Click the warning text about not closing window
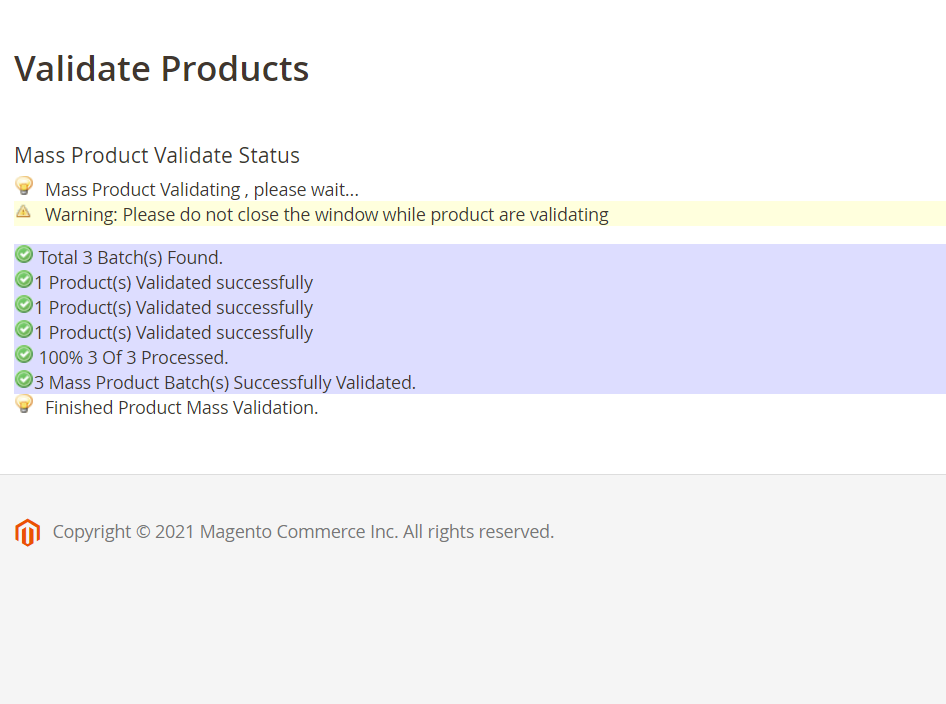Viewport: 946px width, 704px height. click(x=326, y=215)
